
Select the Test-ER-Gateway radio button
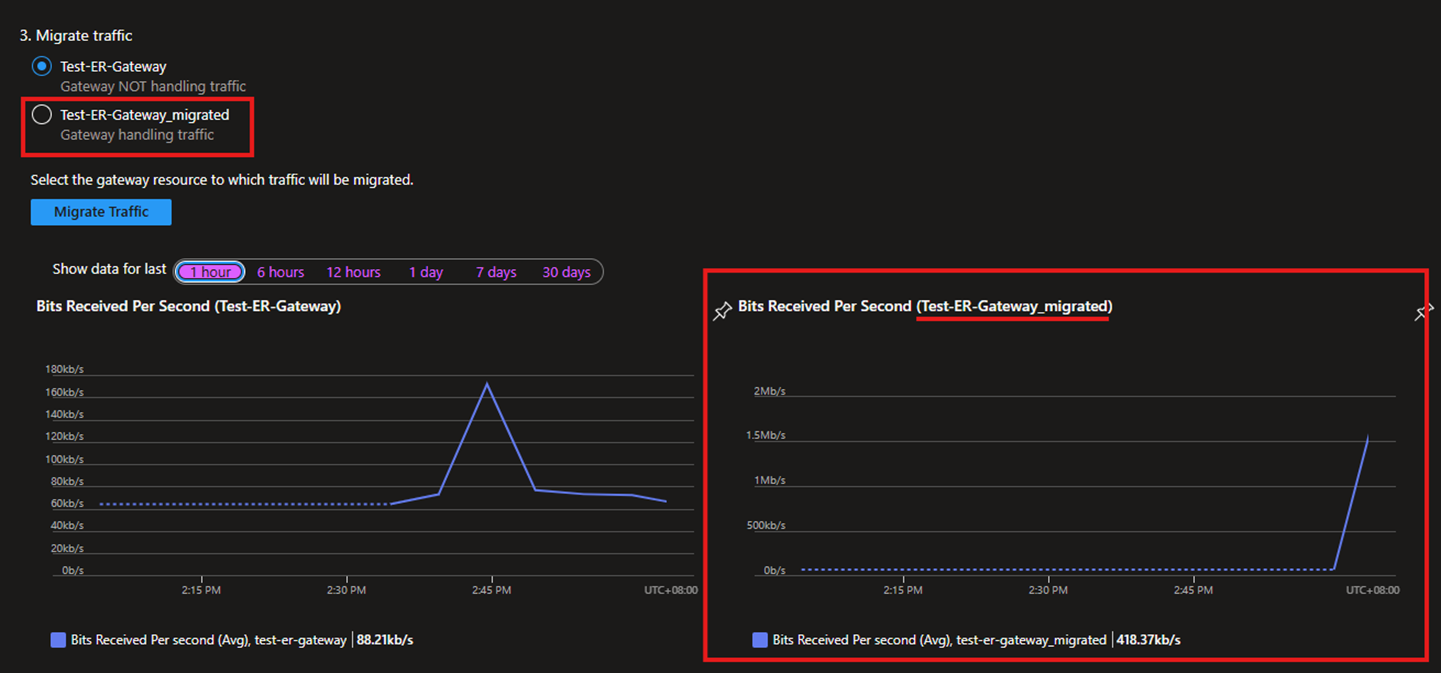41,67
